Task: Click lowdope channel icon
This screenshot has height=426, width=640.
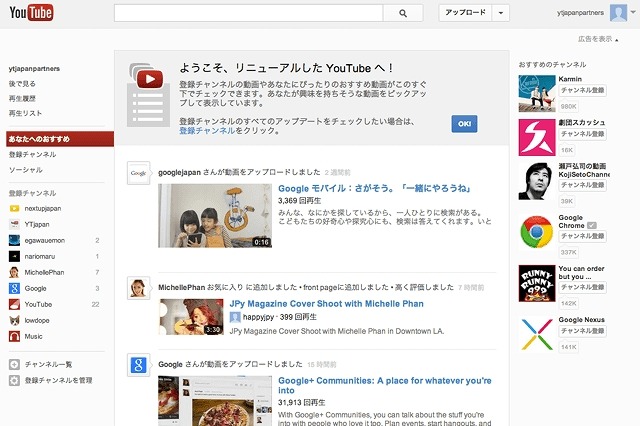Action: coord(14,320)
